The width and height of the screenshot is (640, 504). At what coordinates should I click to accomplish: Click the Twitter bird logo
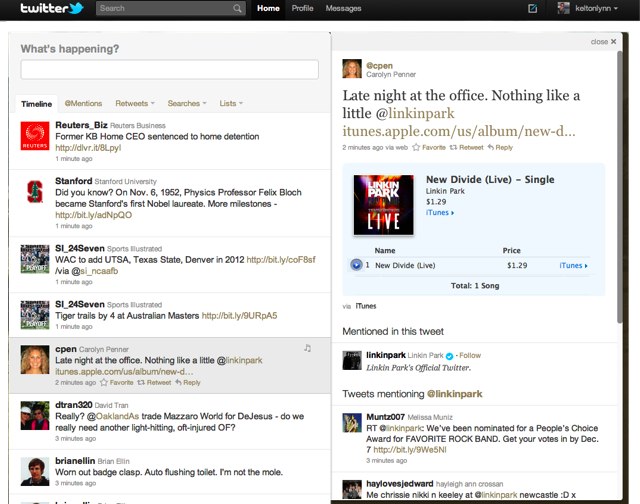(x=50, y=9)
